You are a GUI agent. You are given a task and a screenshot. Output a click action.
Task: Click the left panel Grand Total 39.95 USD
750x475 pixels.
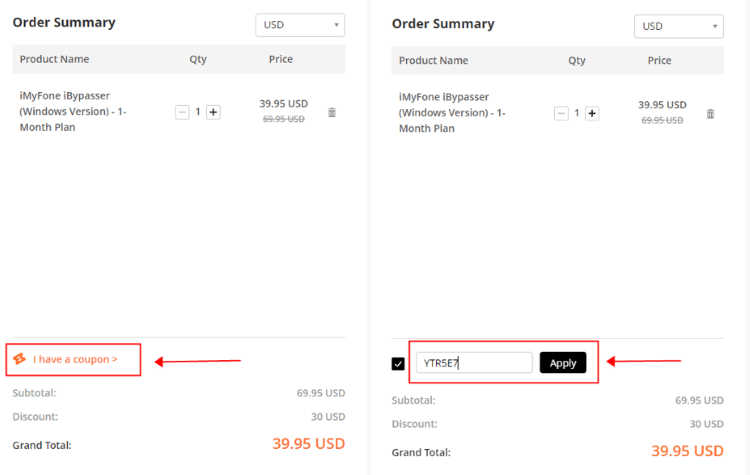pos(309,444)
